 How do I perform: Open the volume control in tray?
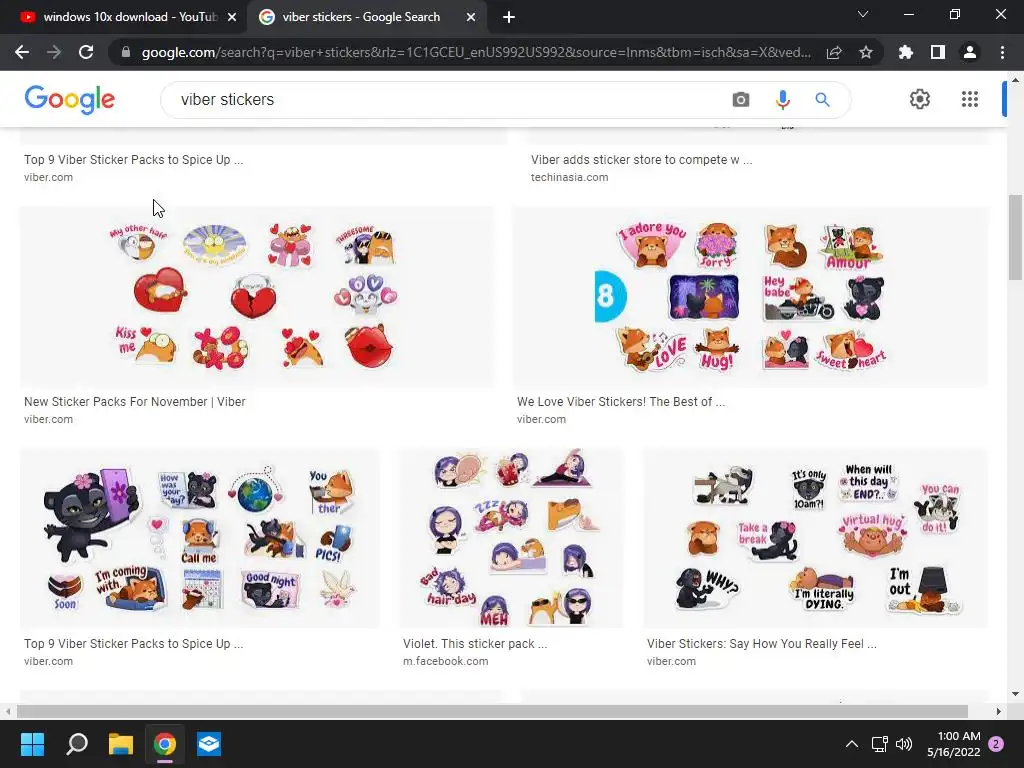[x=904, y=744]
